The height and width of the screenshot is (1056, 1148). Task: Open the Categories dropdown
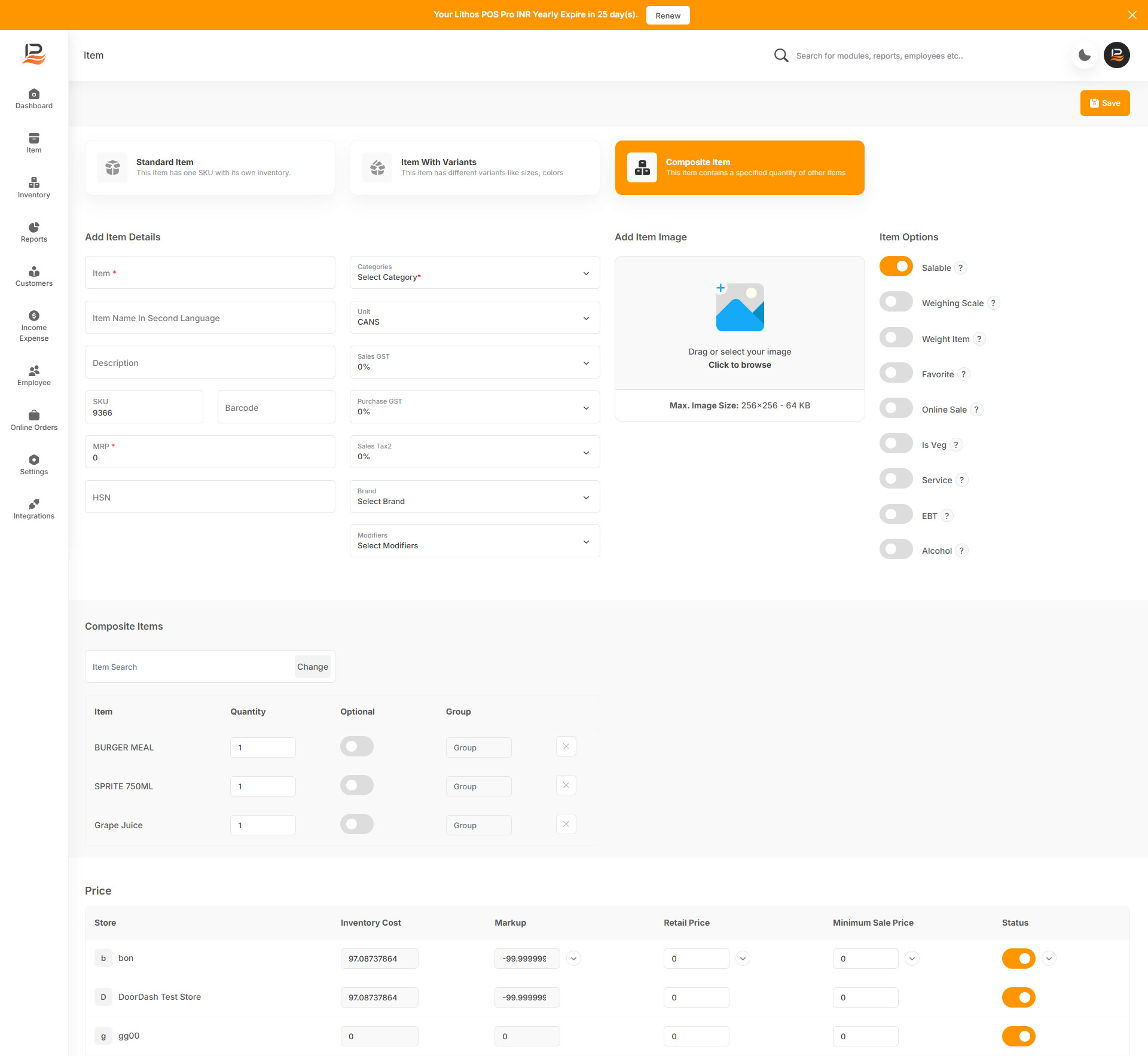tap(475, 273)
